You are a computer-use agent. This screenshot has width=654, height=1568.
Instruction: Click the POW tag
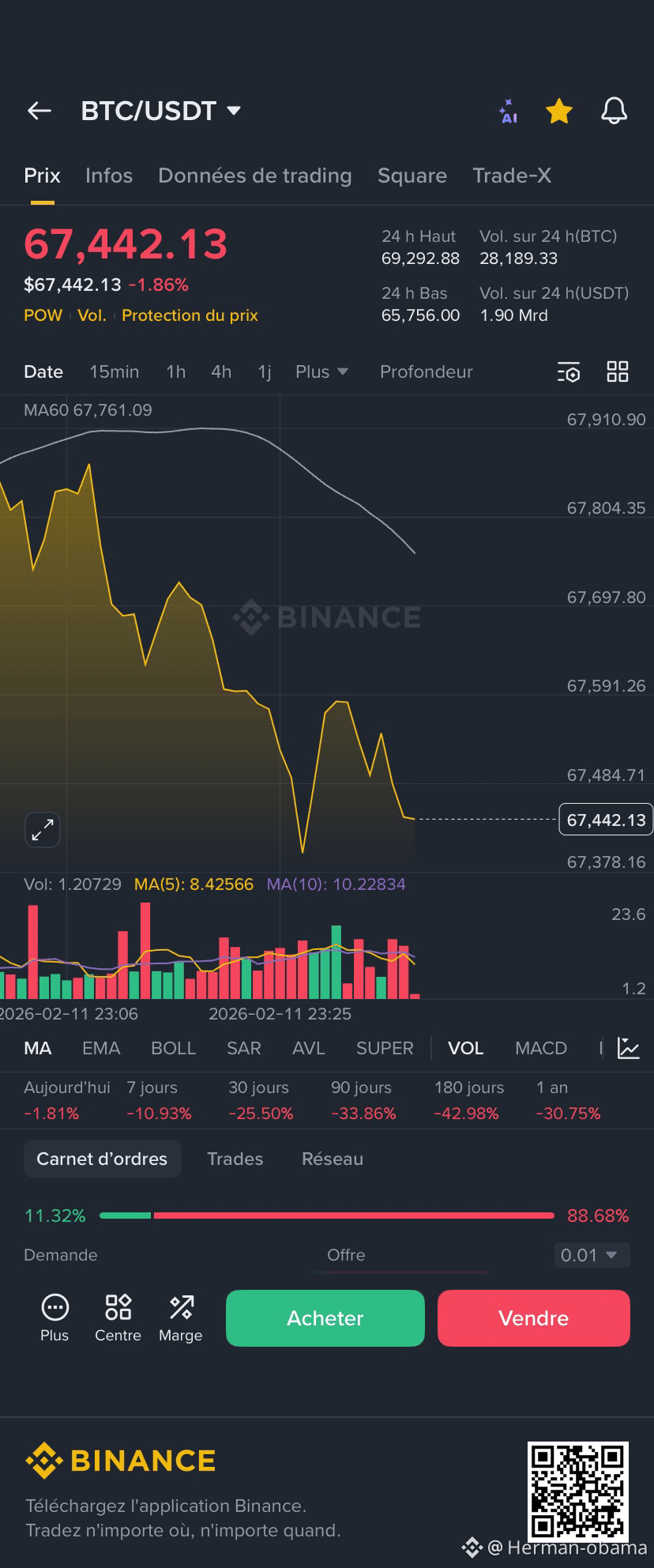pyautogui.click(x=43, y=315)
